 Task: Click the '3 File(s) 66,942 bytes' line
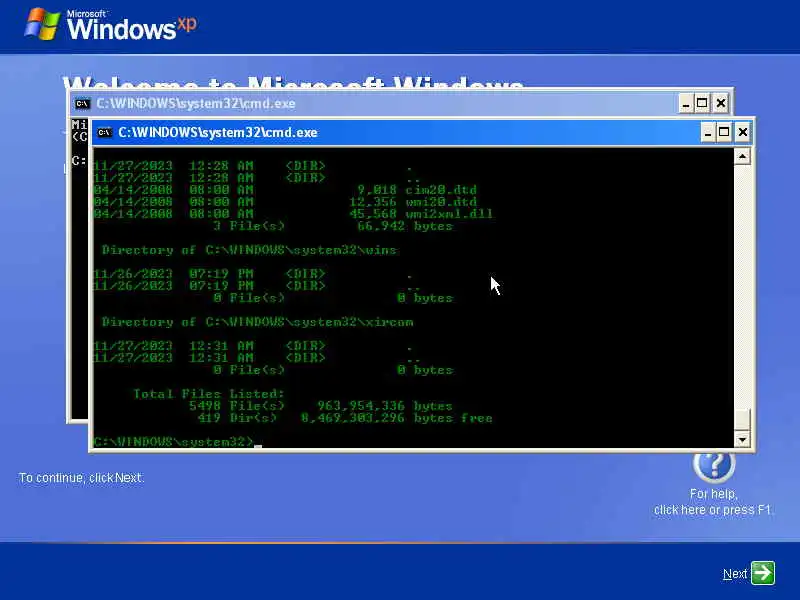(333, 226)
